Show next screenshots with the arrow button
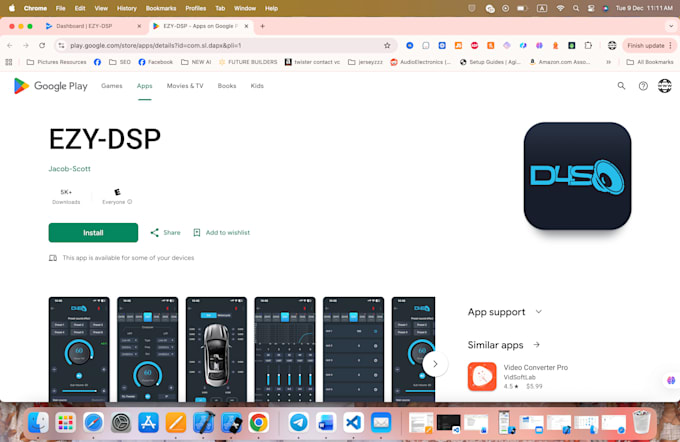The height and width of the screenshot is (442, 680). click(435, 364)
